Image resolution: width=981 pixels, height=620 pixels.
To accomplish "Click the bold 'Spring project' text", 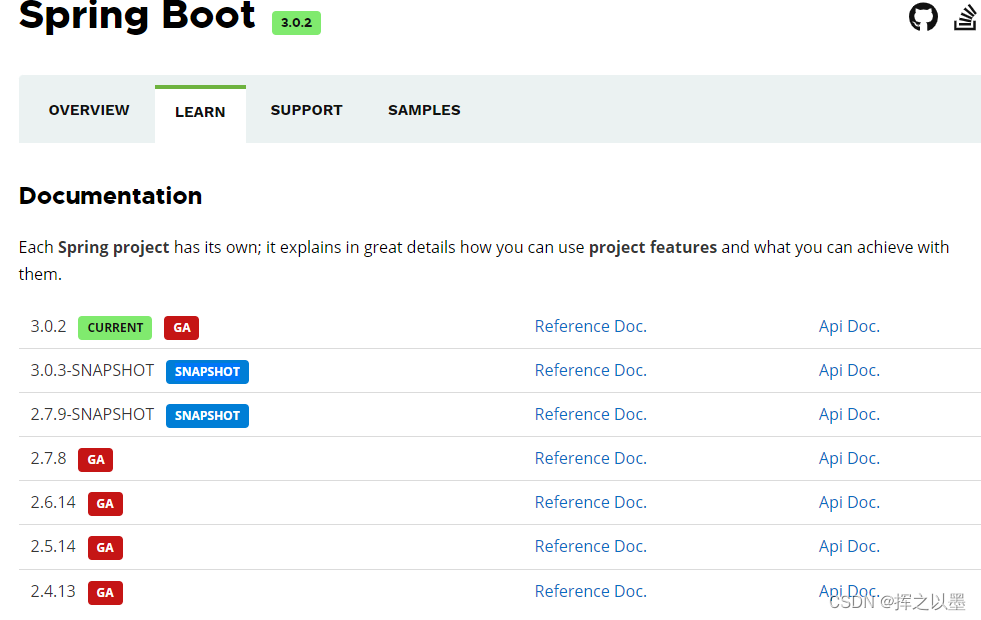I will 113,248.
